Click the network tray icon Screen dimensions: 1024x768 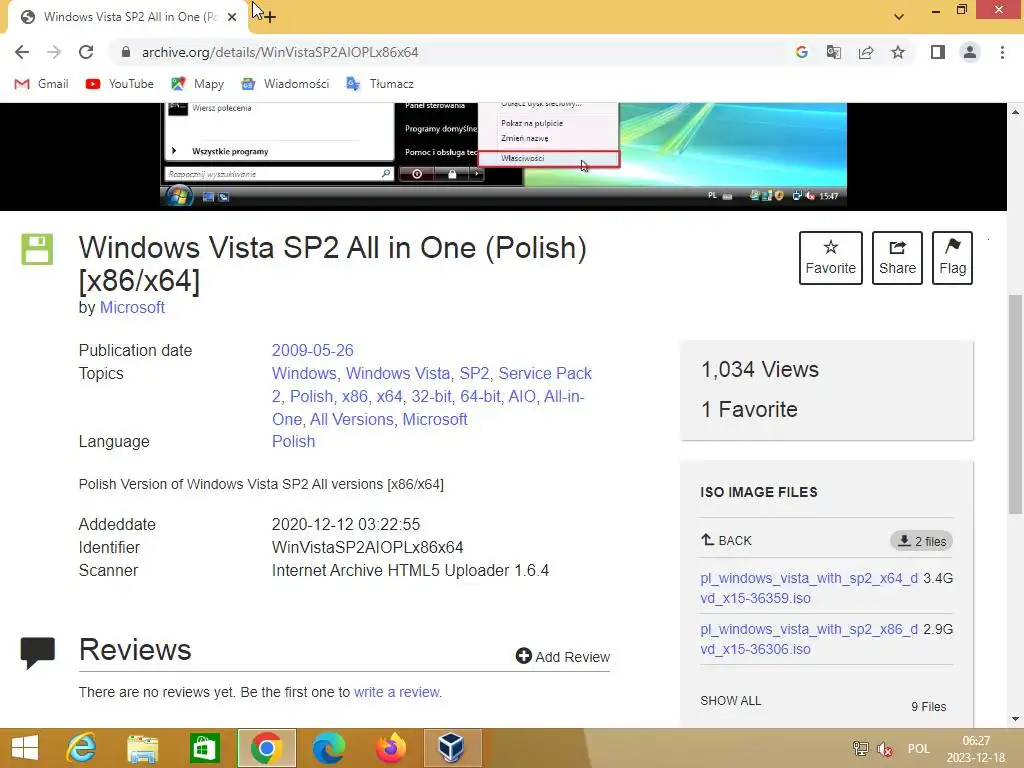pos(861,749)
